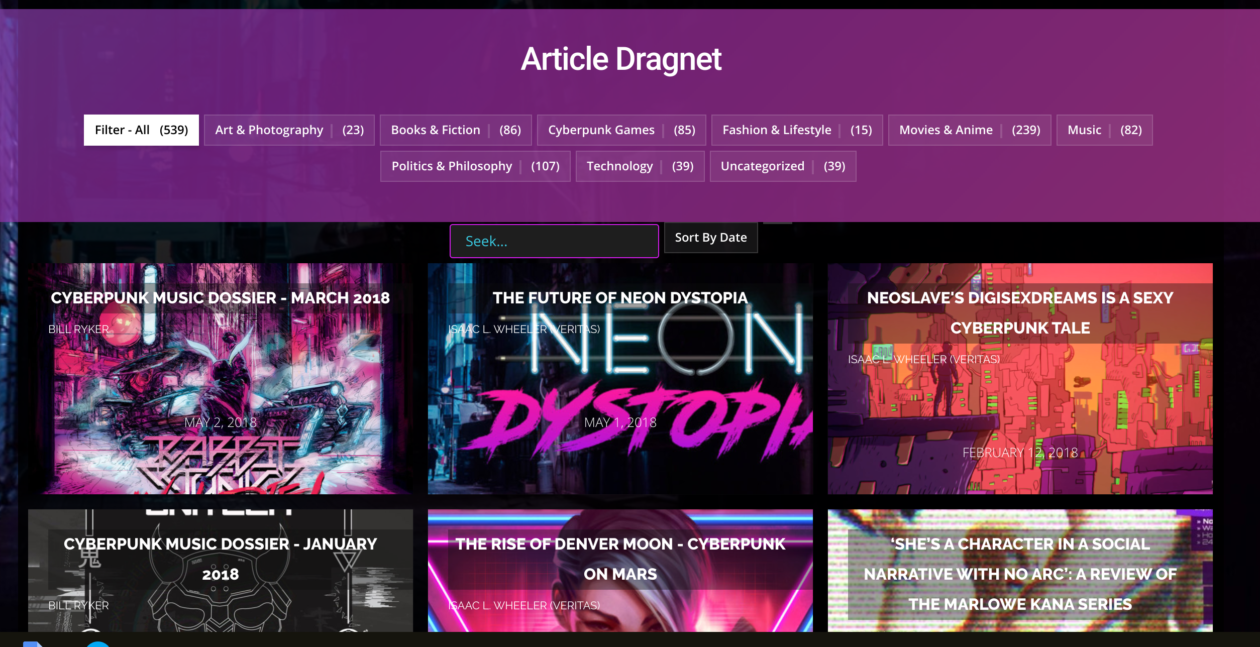Filter by Fashion & Lifestyle
This screenshot has height=647, width=1260.
797,130
